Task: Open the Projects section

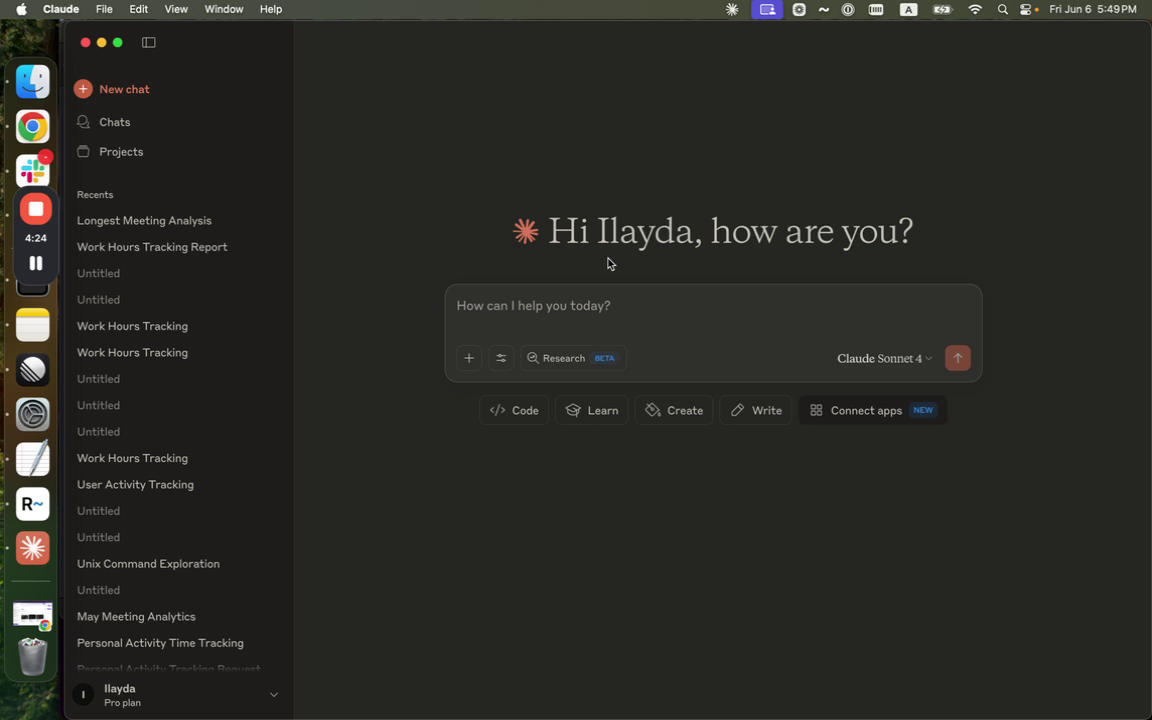Action: point(120,152)
